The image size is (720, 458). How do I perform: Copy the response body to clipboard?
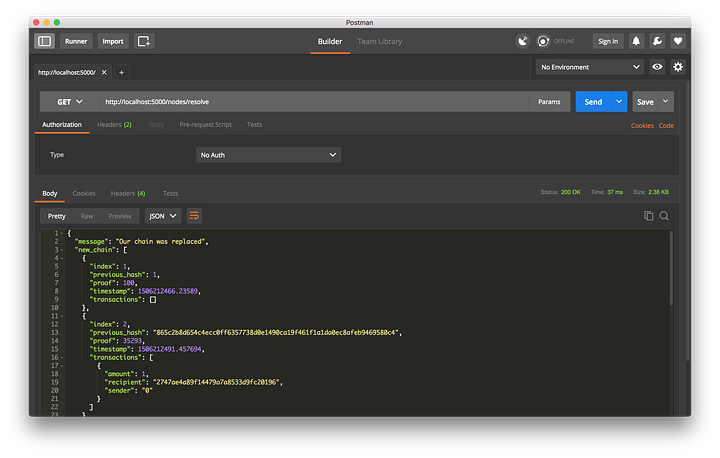click(648, 216)
